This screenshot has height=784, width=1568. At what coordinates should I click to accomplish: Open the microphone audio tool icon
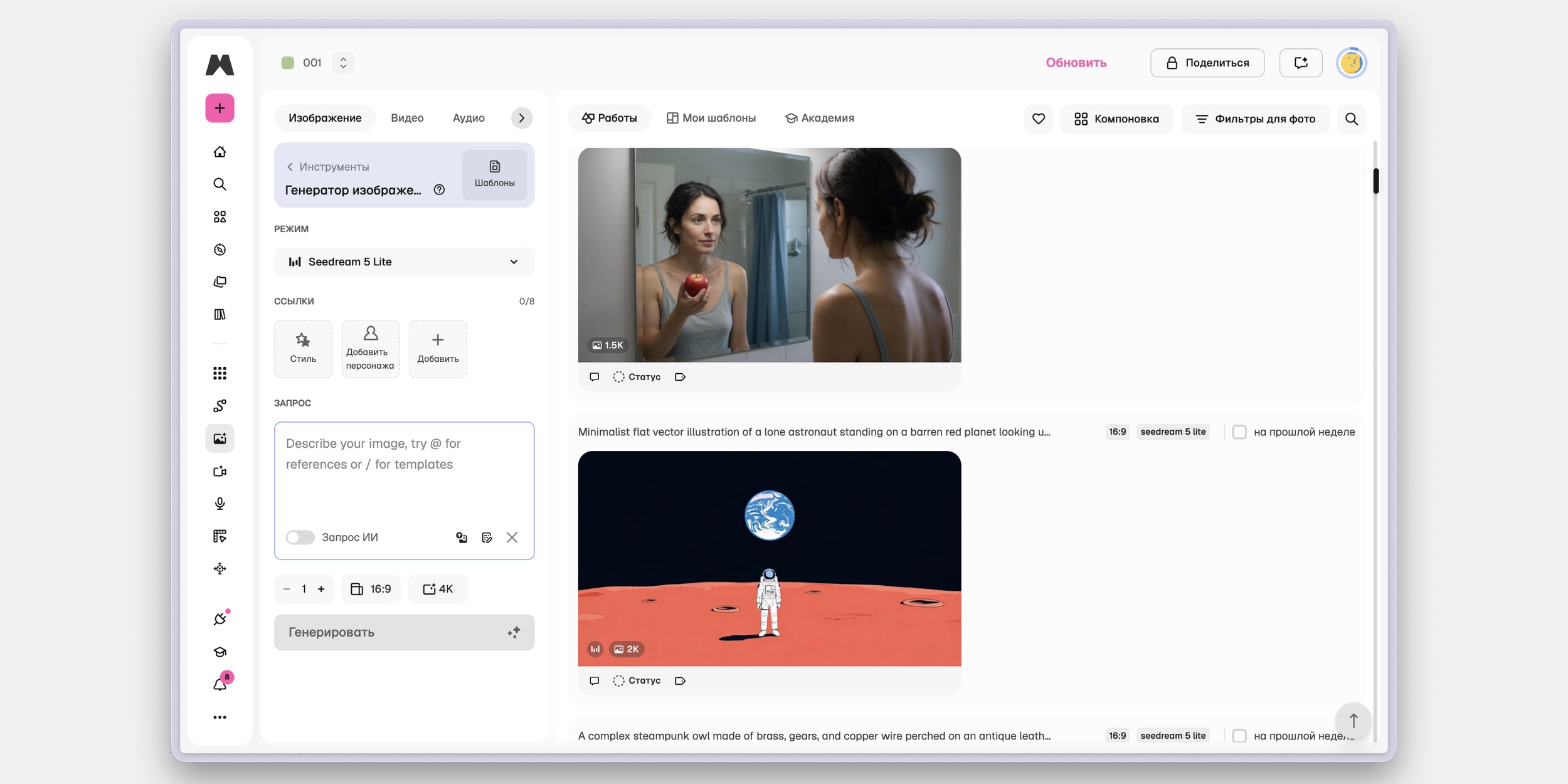click(x=220, y=504)
